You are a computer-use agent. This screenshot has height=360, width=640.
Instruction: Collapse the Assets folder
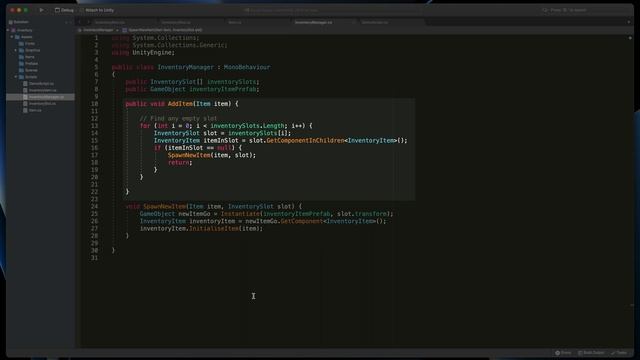click(12, 37)
